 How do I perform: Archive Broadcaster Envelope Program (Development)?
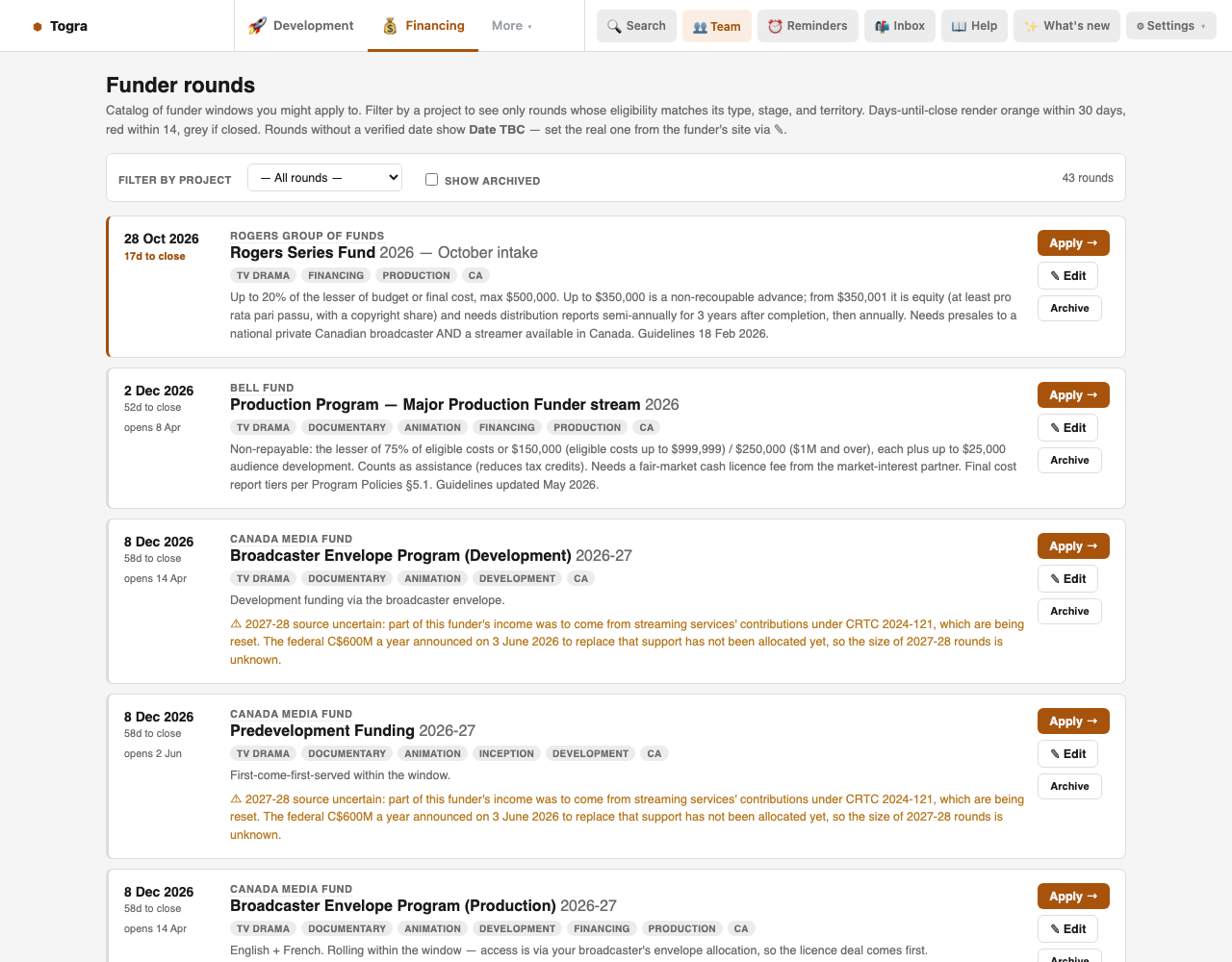[x=1069, y=611]
